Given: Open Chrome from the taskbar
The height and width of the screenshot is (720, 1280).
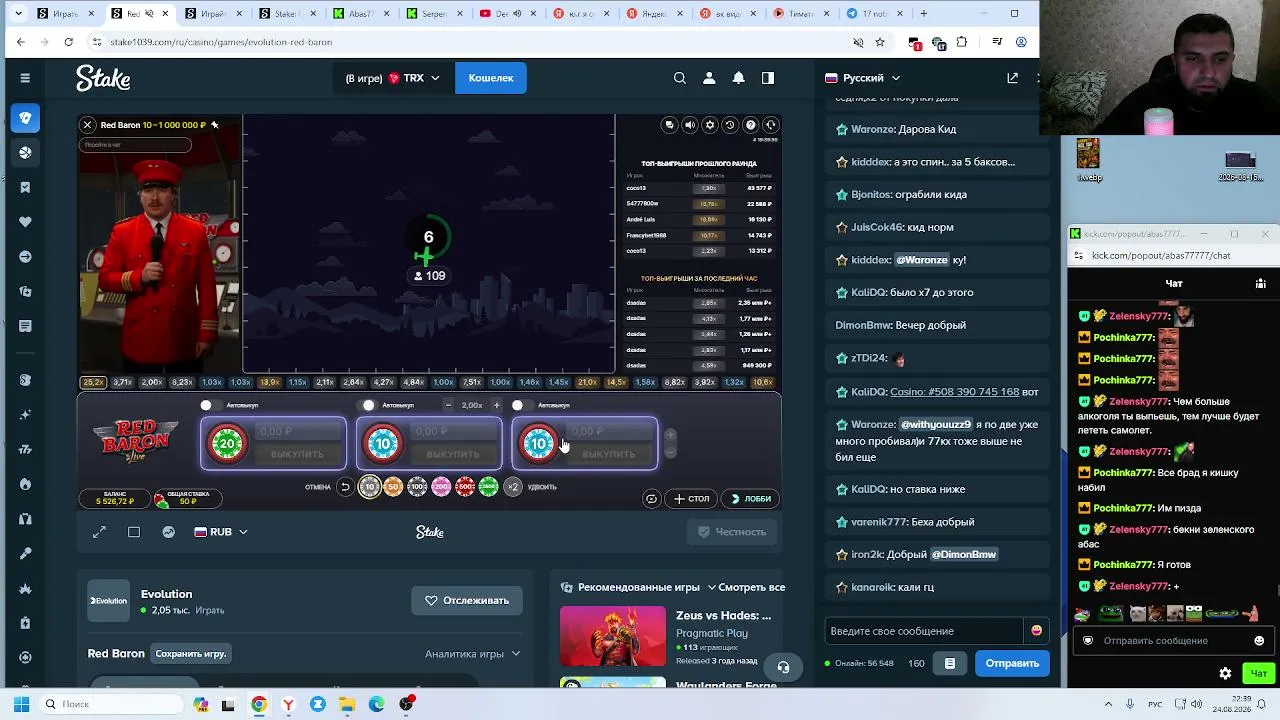Looking at the screenshot, I should [259, 704].
